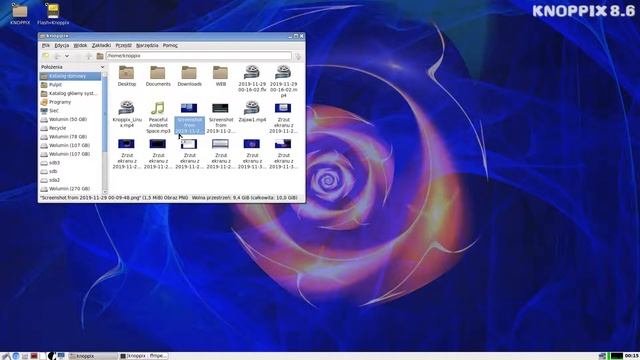Open the Flash-Knoppix desktop icon
Screen dimensions: 640x360
click(x=53, y=14)
